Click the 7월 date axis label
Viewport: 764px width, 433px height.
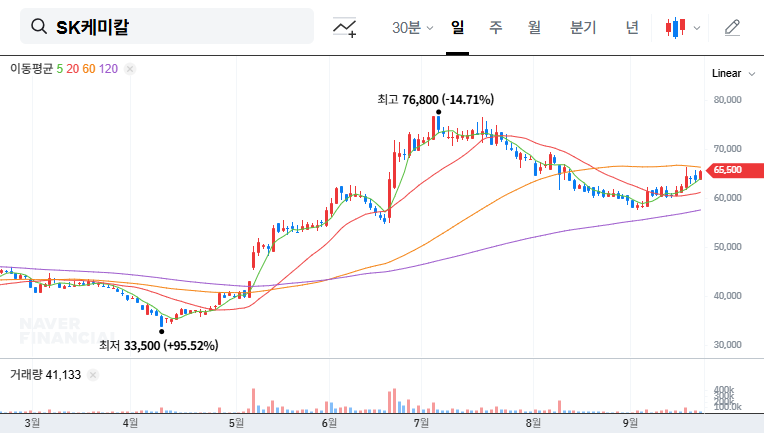coord(421,423)
